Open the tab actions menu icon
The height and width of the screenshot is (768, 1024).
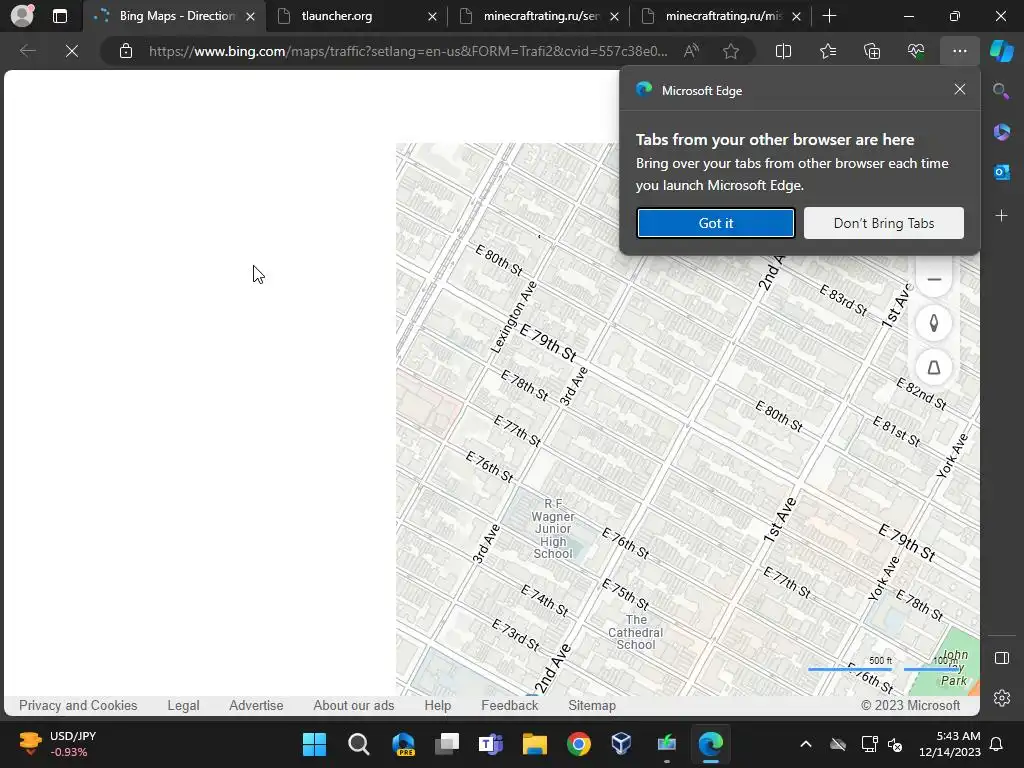click(x=59, y=16)
